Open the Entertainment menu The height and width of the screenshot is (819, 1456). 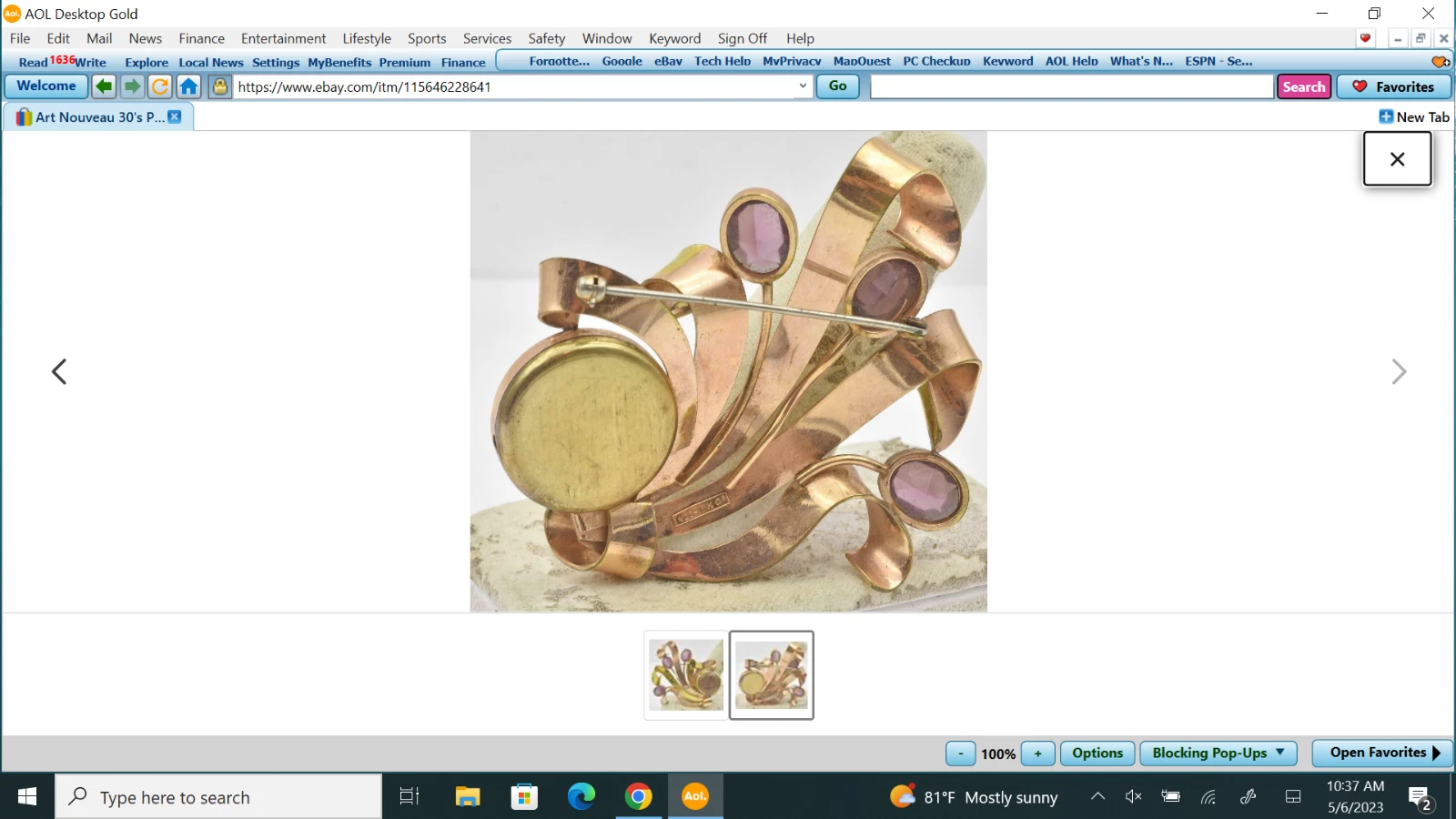tap(283, 38)
